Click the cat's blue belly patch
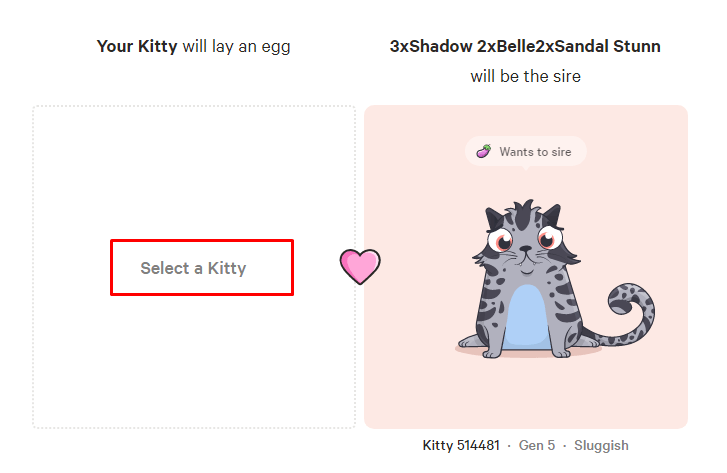Image resolution: width=727 pixels, height=473 pixels. click(x=526, y=318)
